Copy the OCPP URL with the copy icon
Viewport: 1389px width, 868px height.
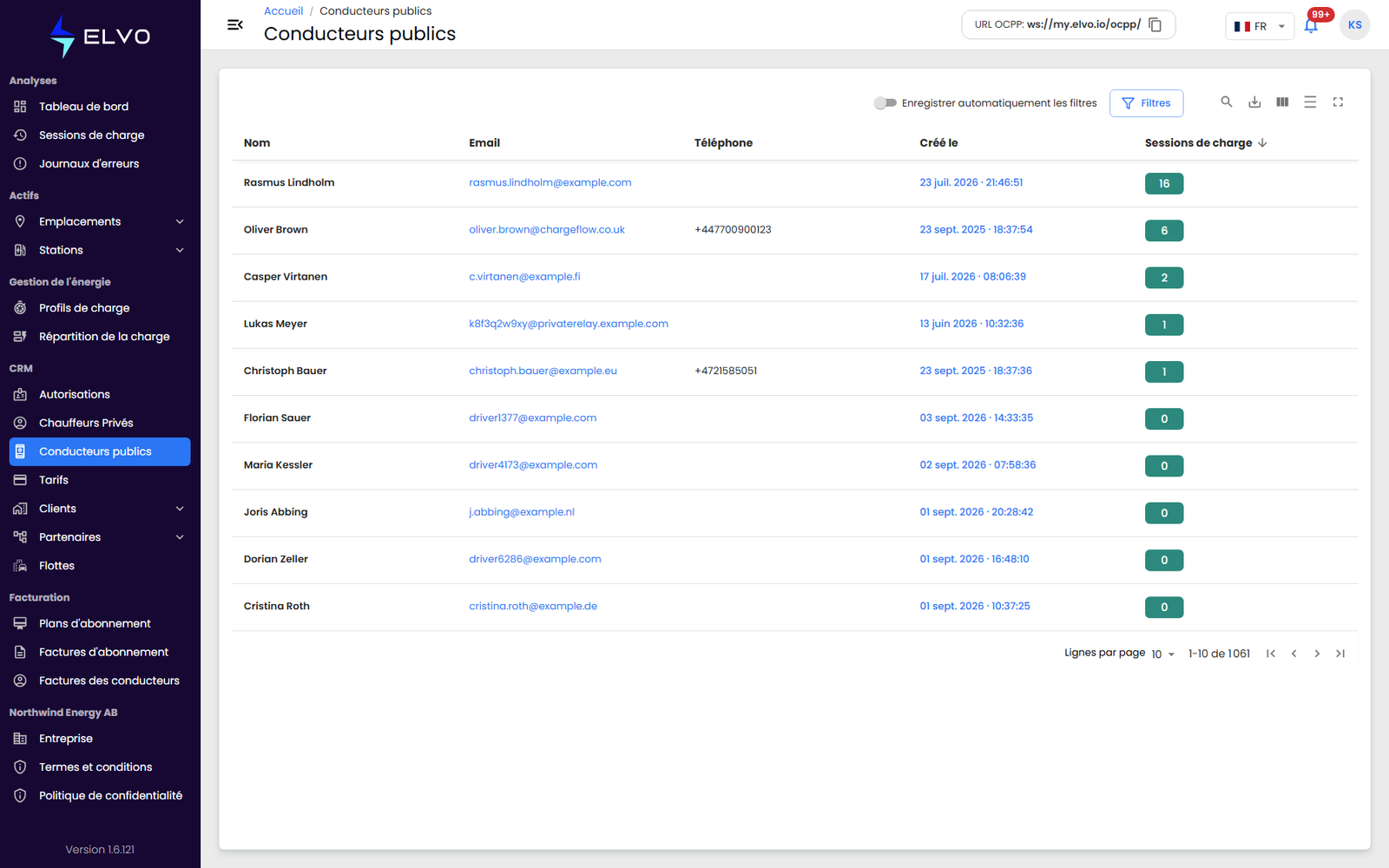1155,24
